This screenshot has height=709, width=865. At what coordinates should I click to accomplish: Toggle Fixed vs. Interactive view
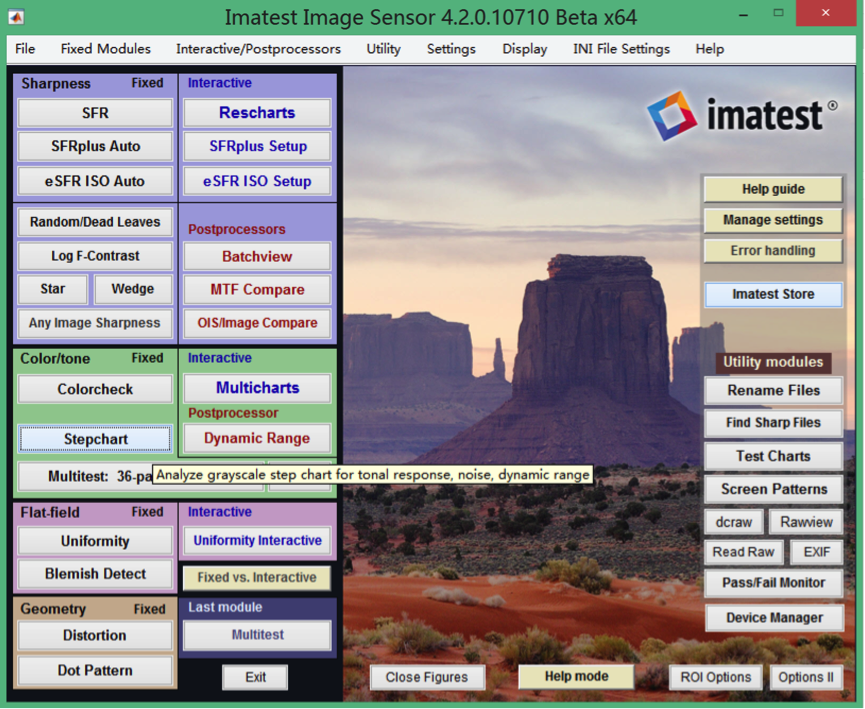point(256,577)
